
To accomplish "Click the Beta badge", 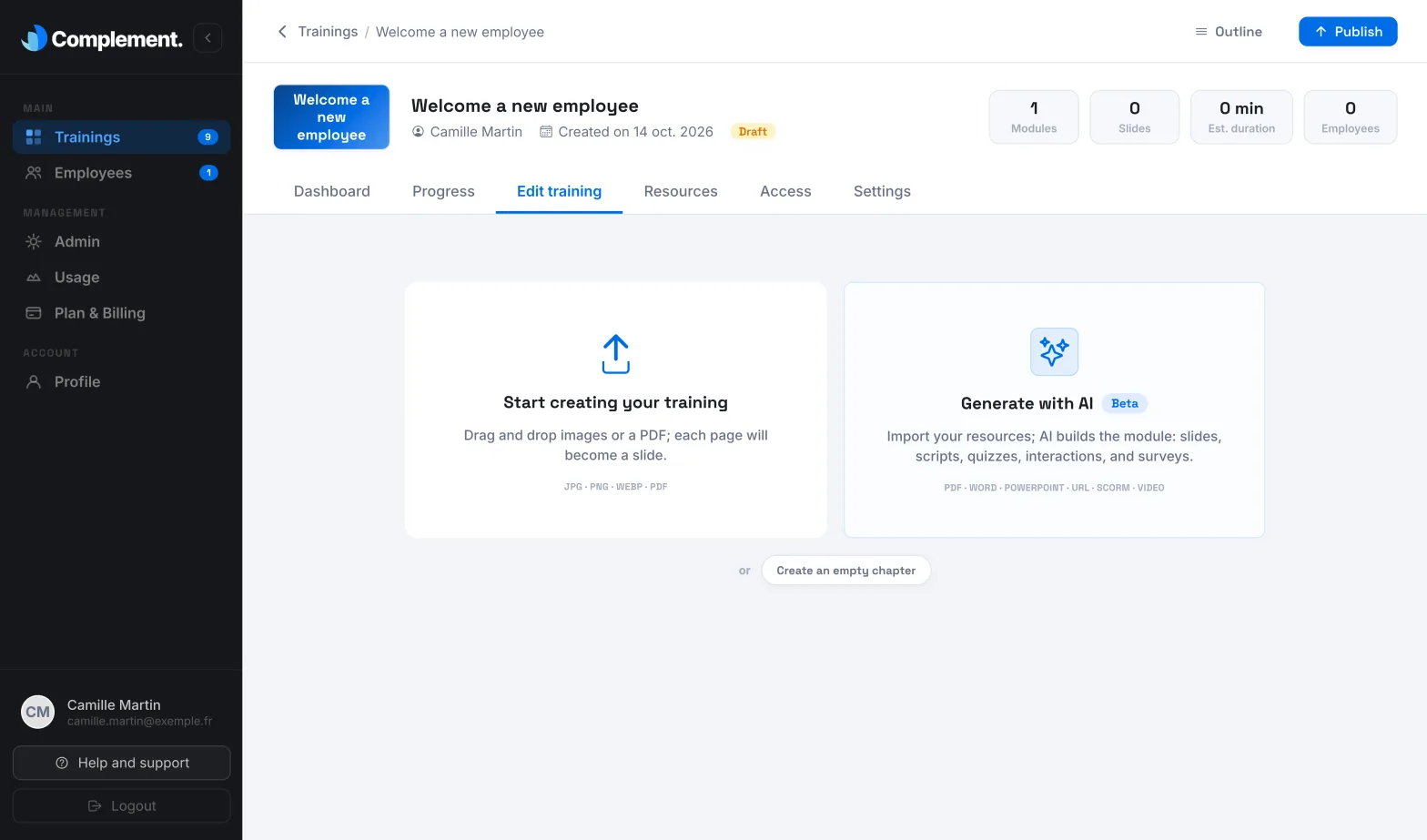I will tap(1125, 404).
